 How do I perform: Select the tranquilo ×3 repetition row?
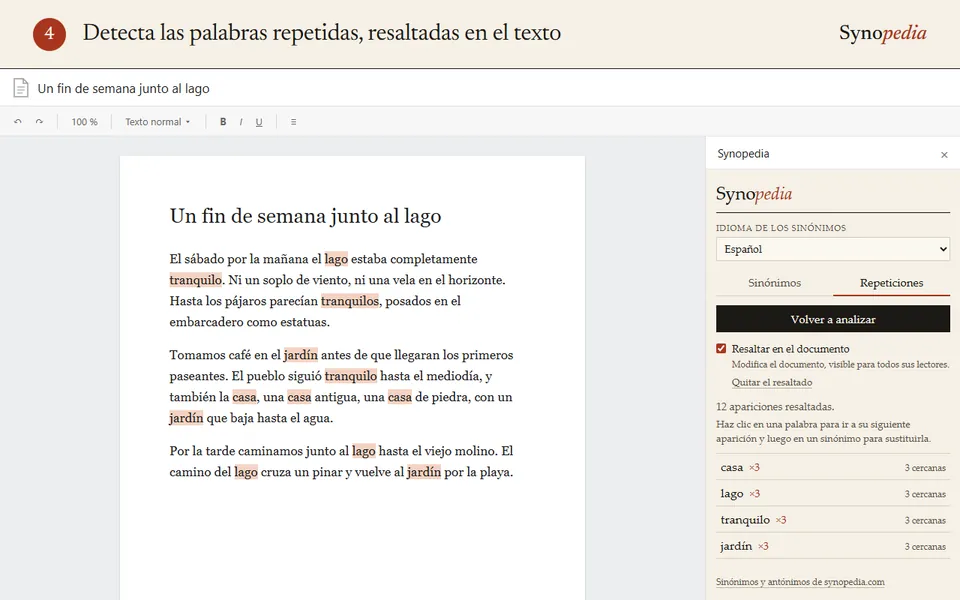pos(833,520)
